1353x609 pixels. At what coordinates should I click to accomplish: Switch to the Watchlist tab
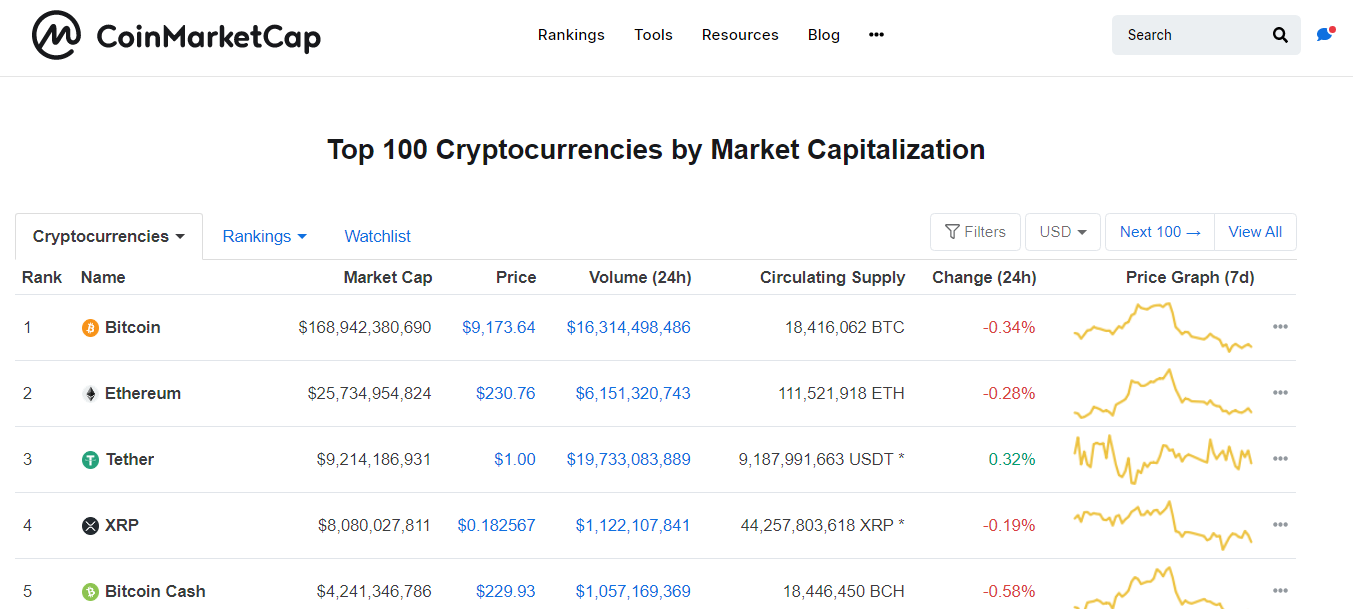pyautogui.click(x=377, y=236)
